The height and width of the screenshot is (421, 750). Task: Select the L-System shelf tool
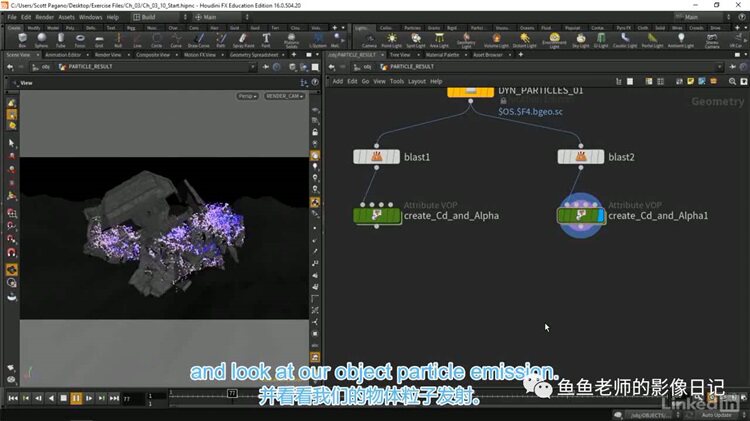[318, 40]
